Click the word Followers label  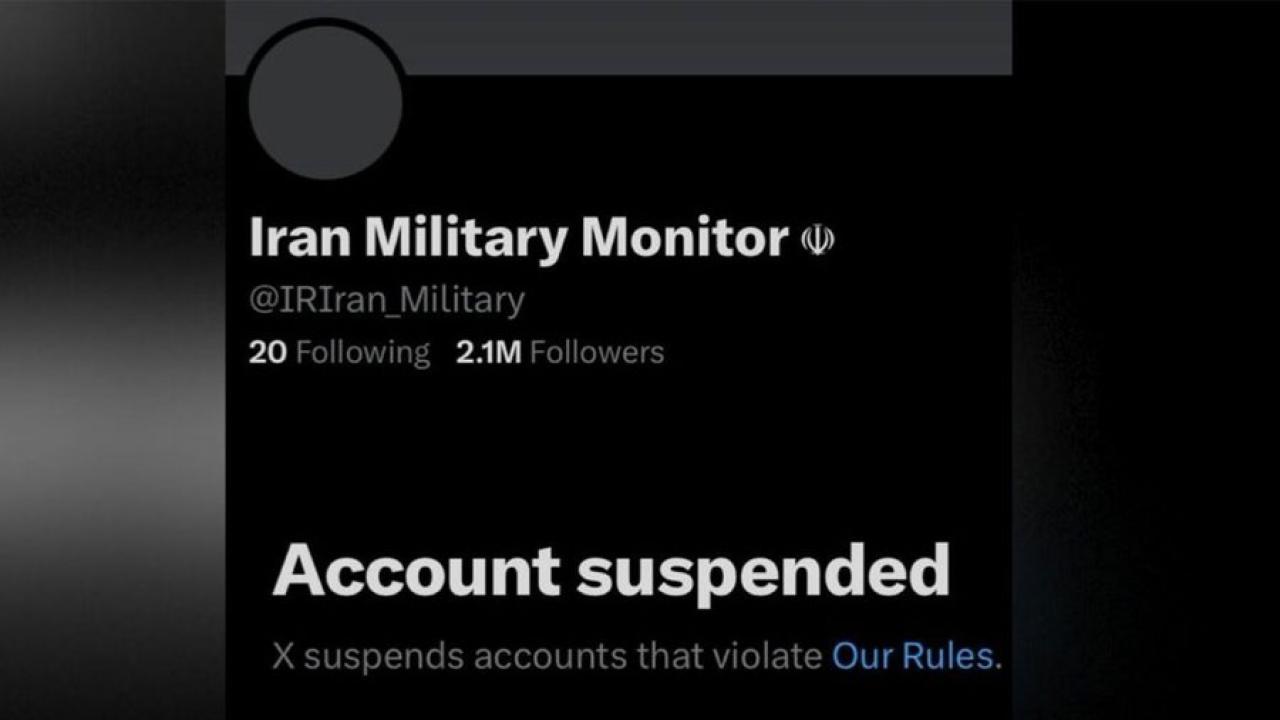[597, 352]
